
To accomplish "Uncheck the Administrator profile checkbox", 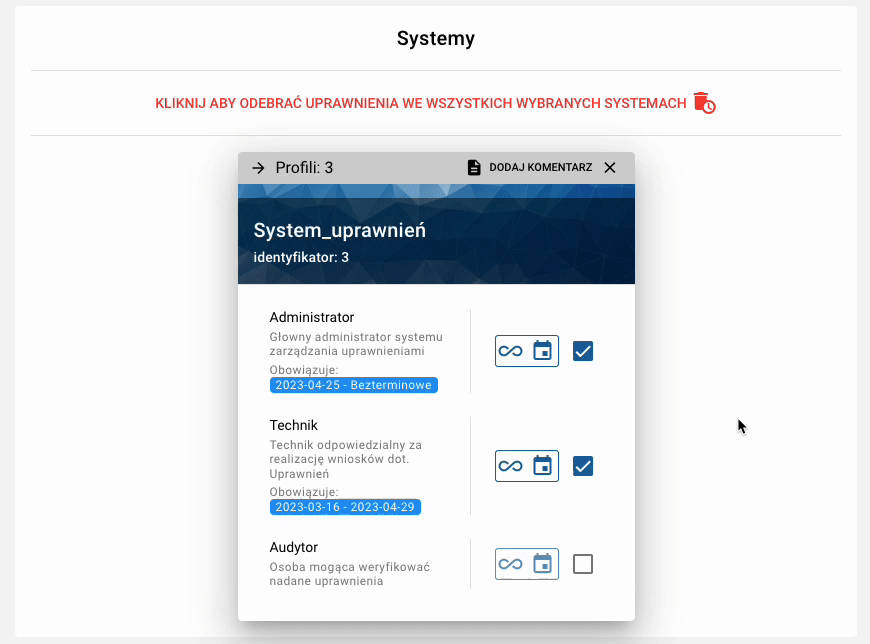I will click(583, 351).
